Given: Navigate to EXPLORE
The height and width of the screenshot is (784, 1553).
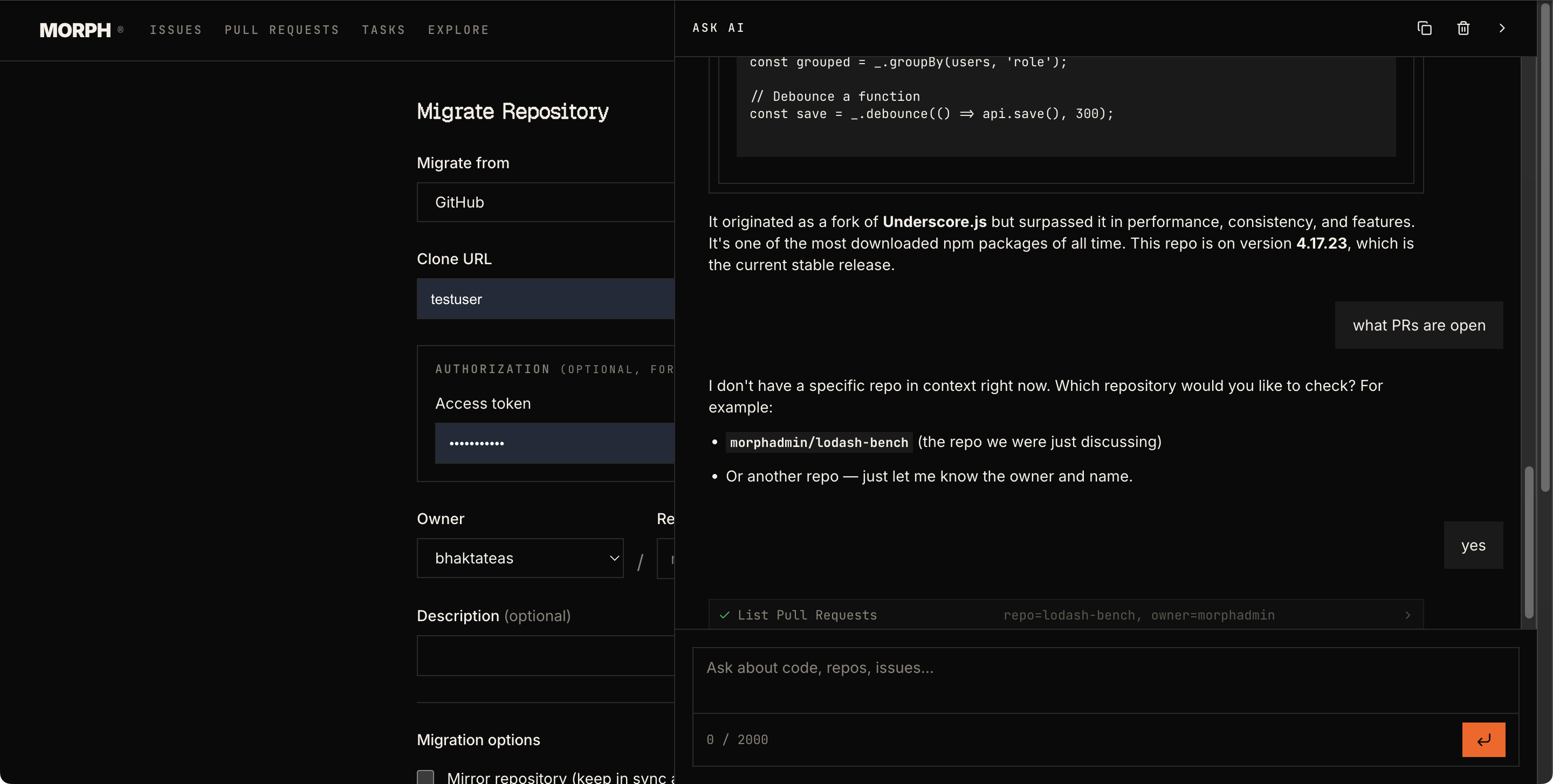Looking at the screenshot, I should tap(459, 30).
